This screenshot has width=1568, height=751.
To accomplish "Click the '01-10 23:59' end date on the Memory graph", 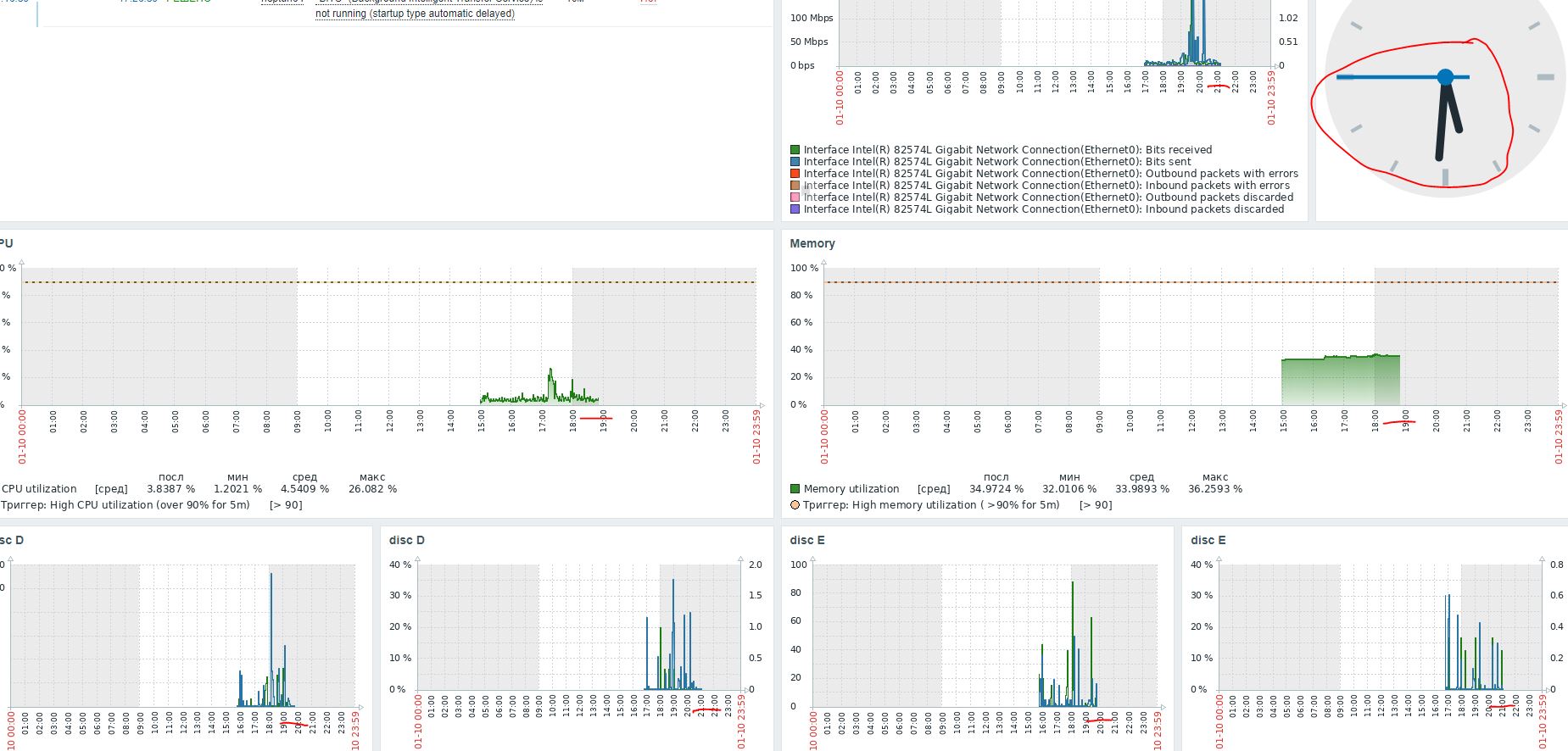I will click(x=1559, y=437).
